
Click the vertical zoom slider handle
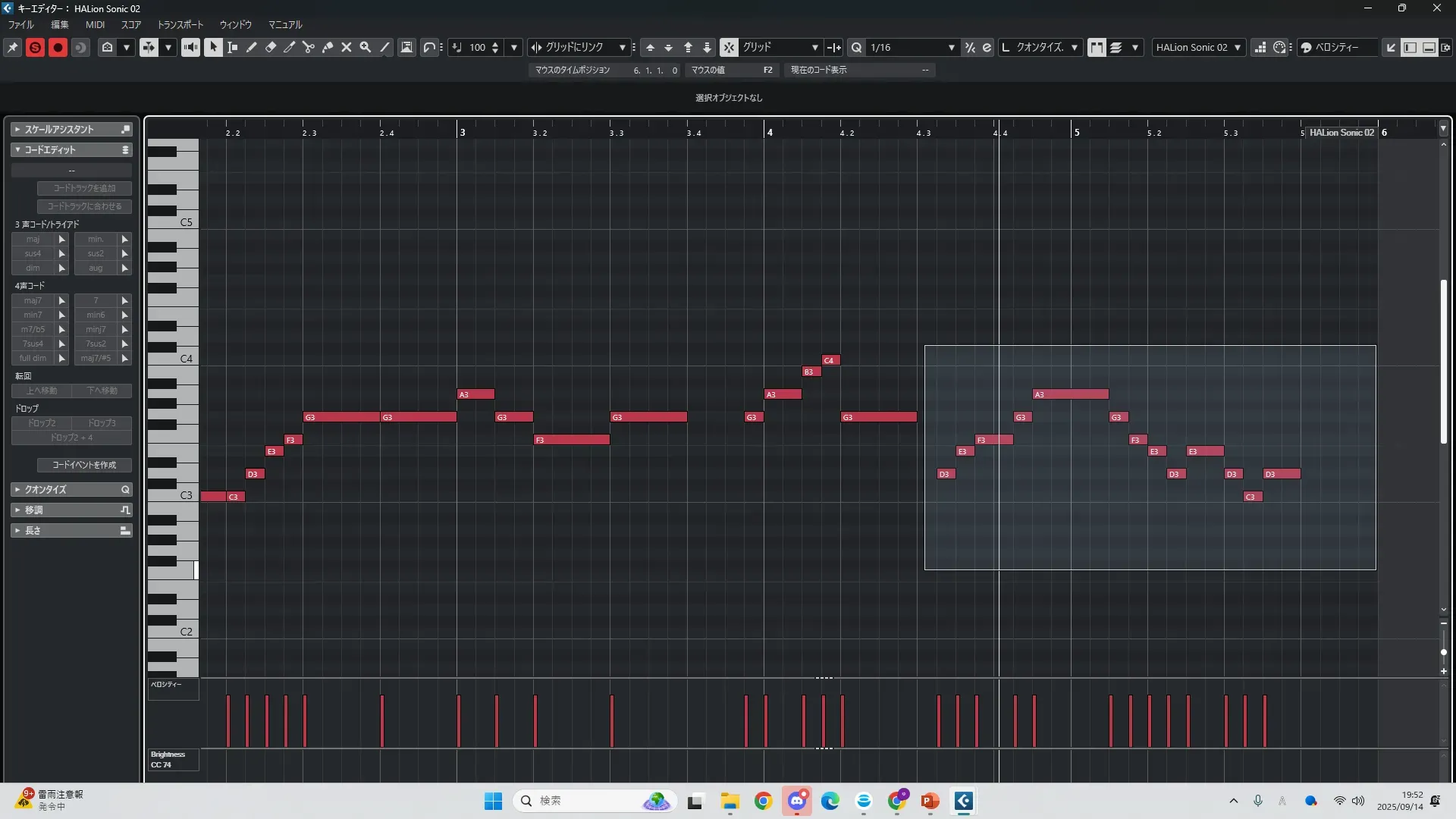1443,652
